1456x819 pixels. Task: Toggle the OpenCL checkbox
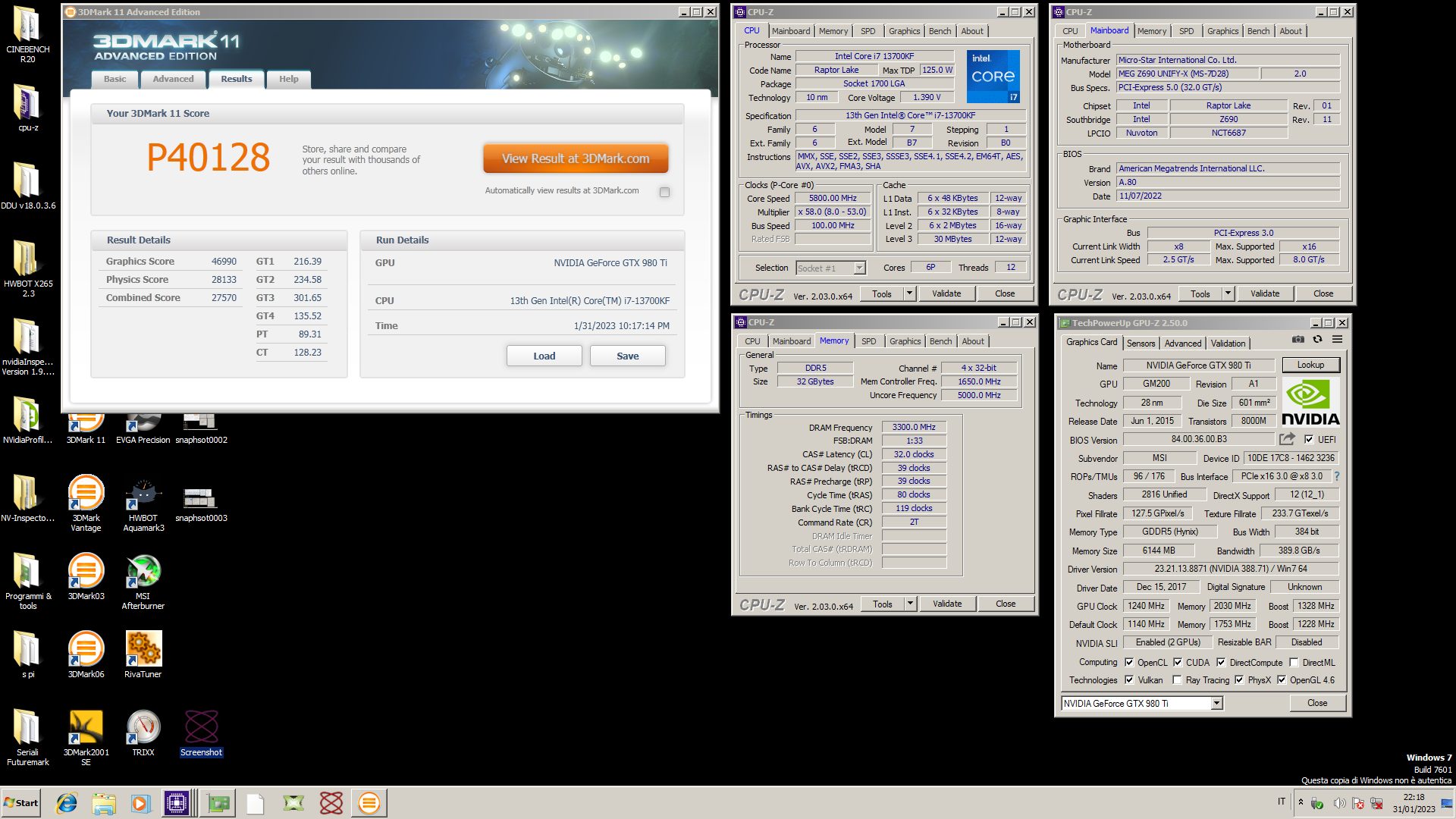click(1129, 662)
